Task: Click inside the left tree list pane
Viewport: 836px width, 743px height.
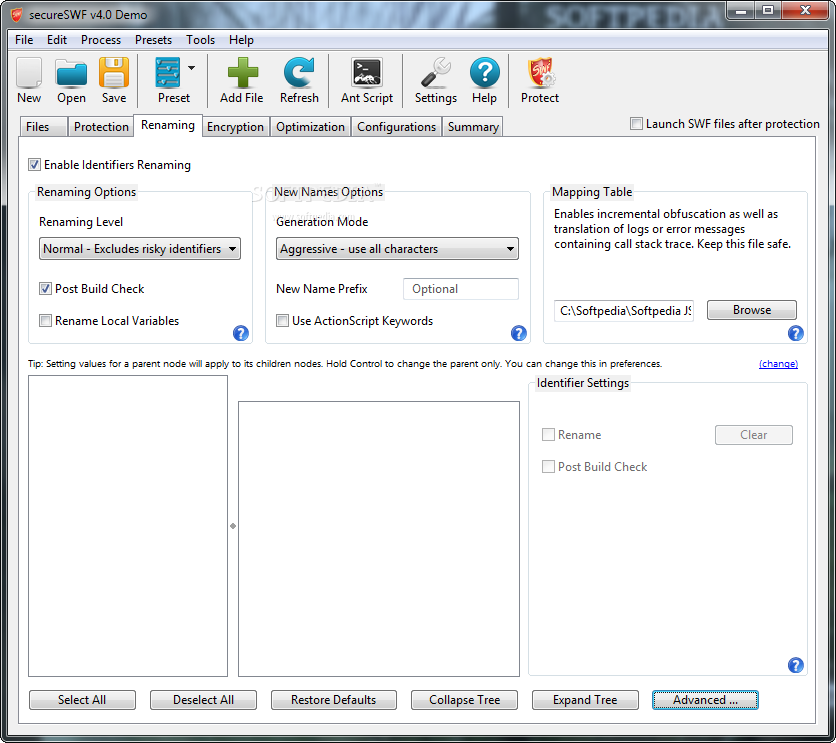Action: (x=128, y=526)
